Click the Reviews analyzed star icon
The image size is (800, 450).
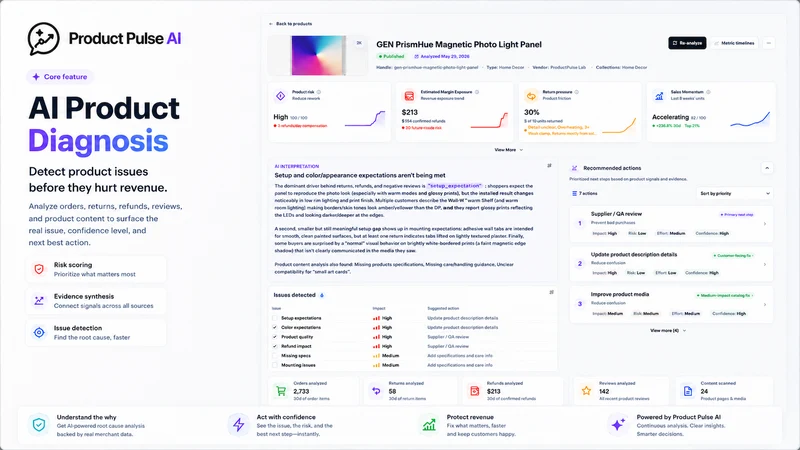coord(586,391)
